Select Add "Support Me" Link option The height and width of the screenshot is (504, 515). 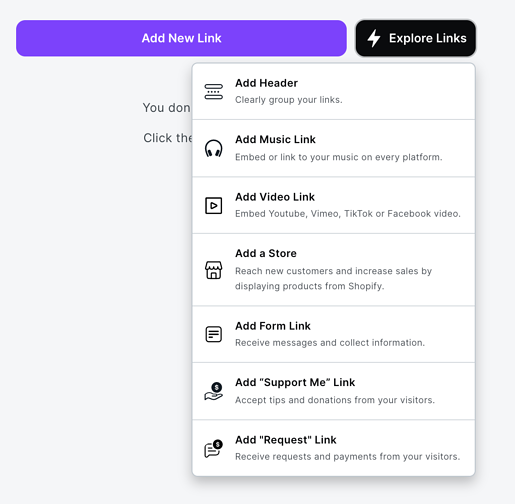tap(334, 391)
